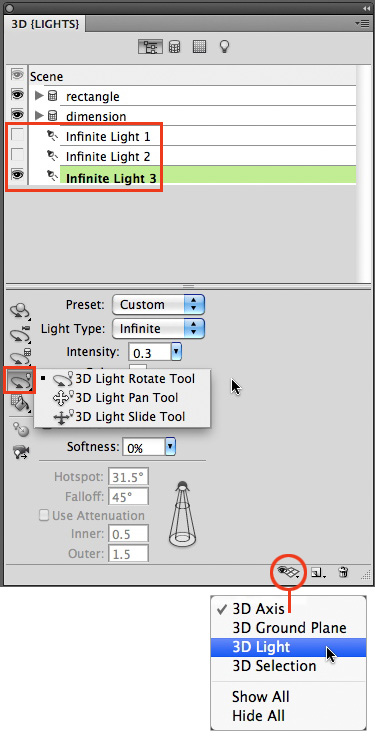Click the Filter by Meshes icon

tap(175, 47)
